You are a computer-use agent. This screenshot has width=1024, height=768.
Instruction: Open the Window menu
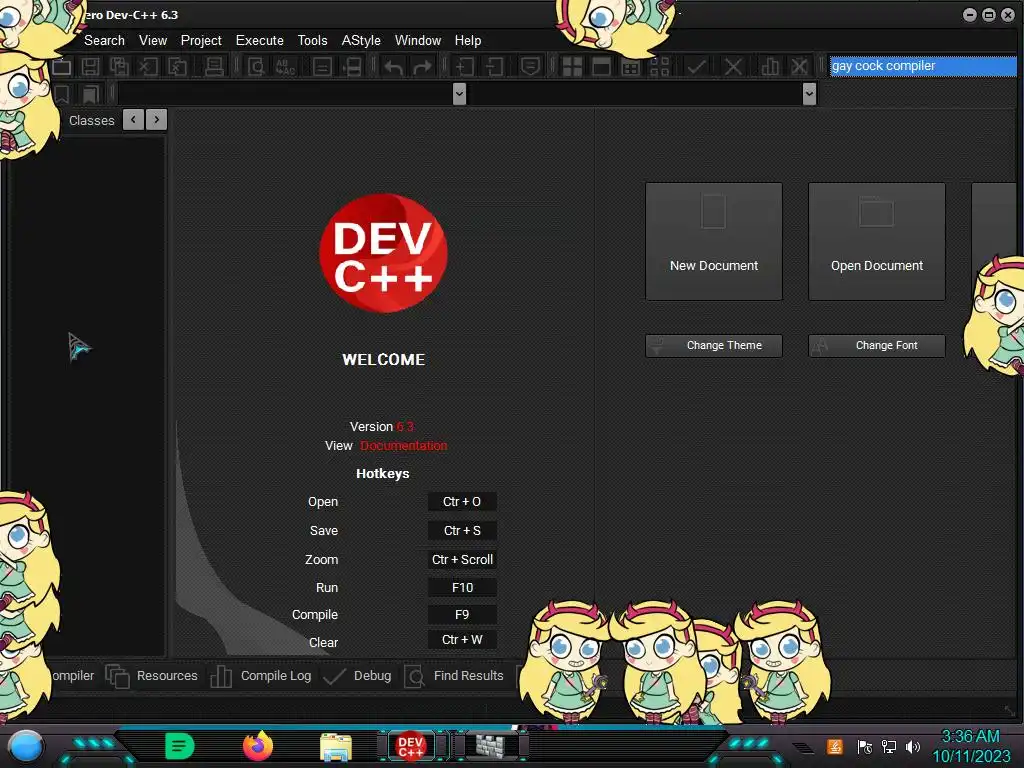coord(418,40)
